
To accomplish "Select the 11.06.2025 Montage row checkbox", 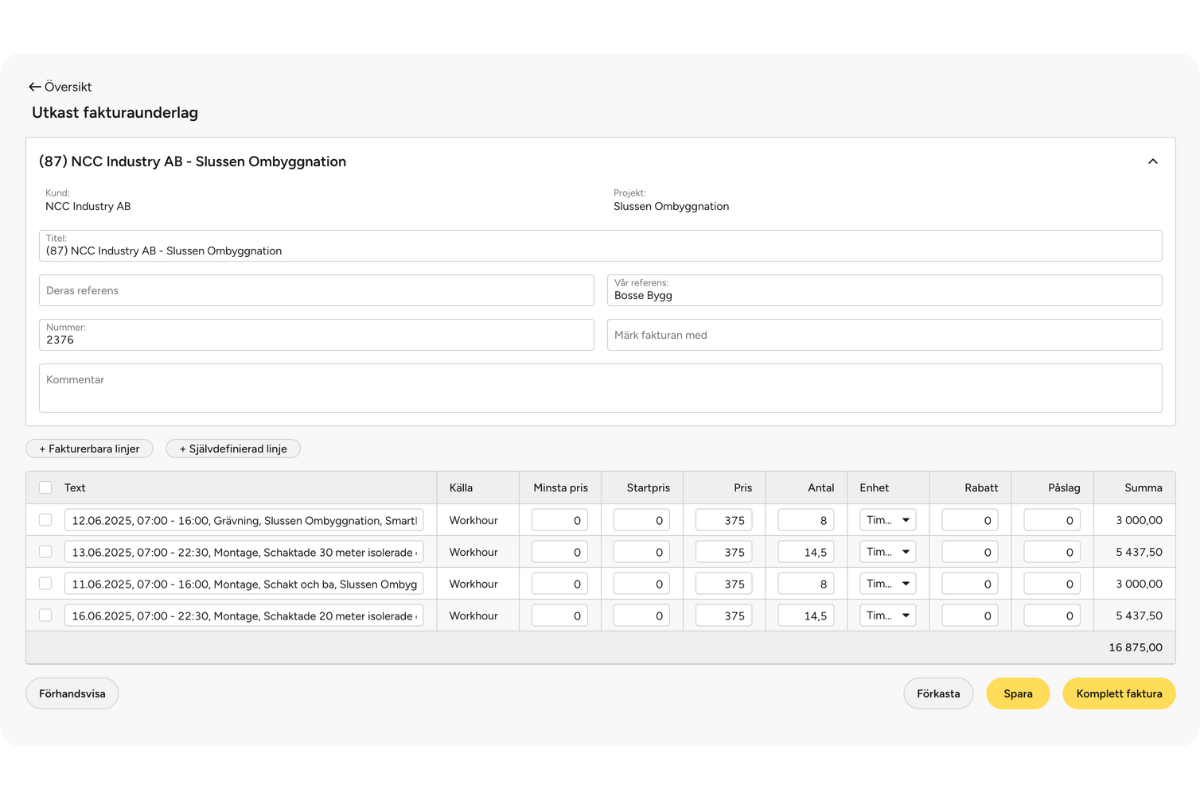I will coord(45,584).
